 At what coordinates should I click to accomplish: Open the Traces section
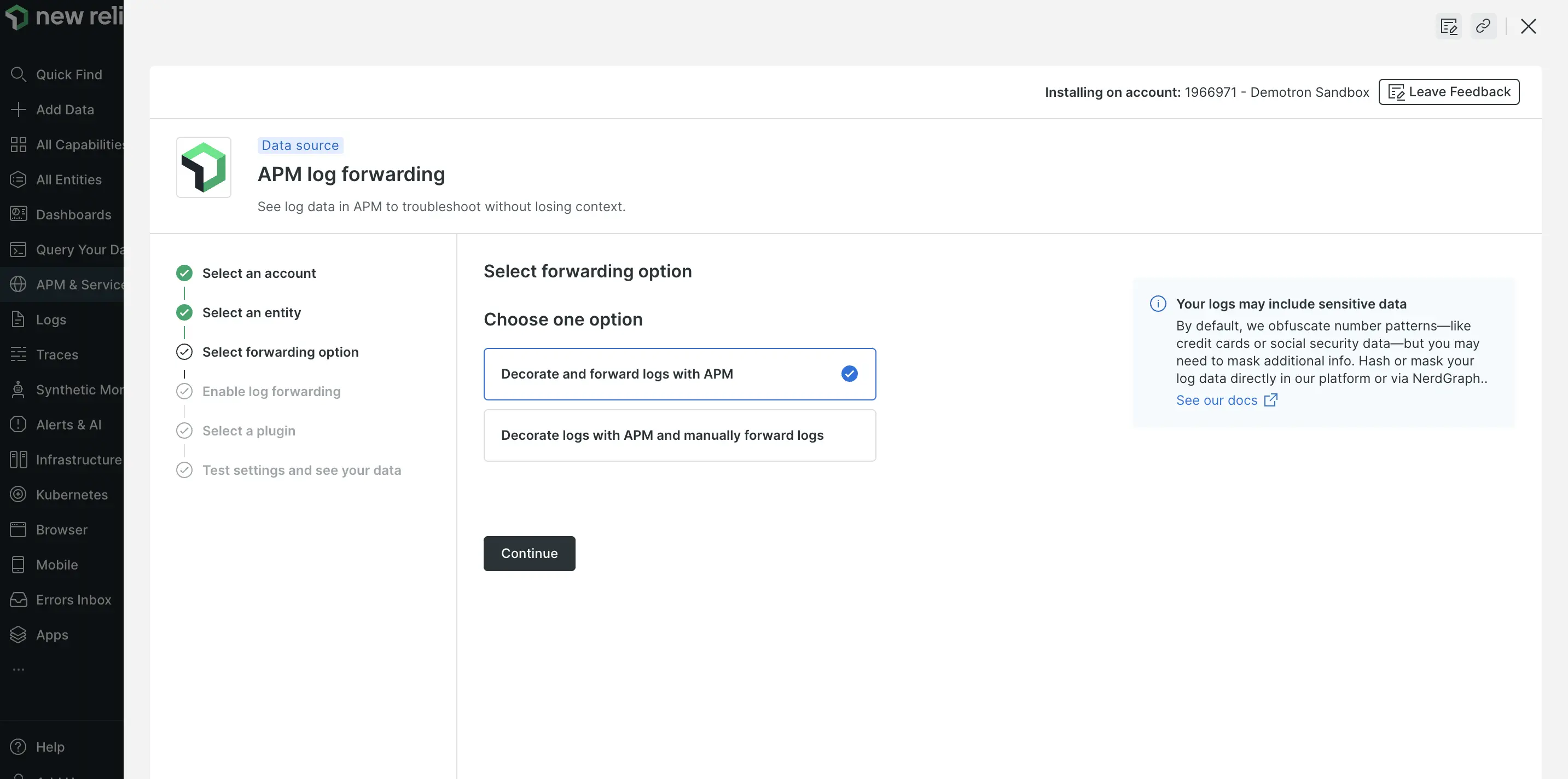click(56, 355)
